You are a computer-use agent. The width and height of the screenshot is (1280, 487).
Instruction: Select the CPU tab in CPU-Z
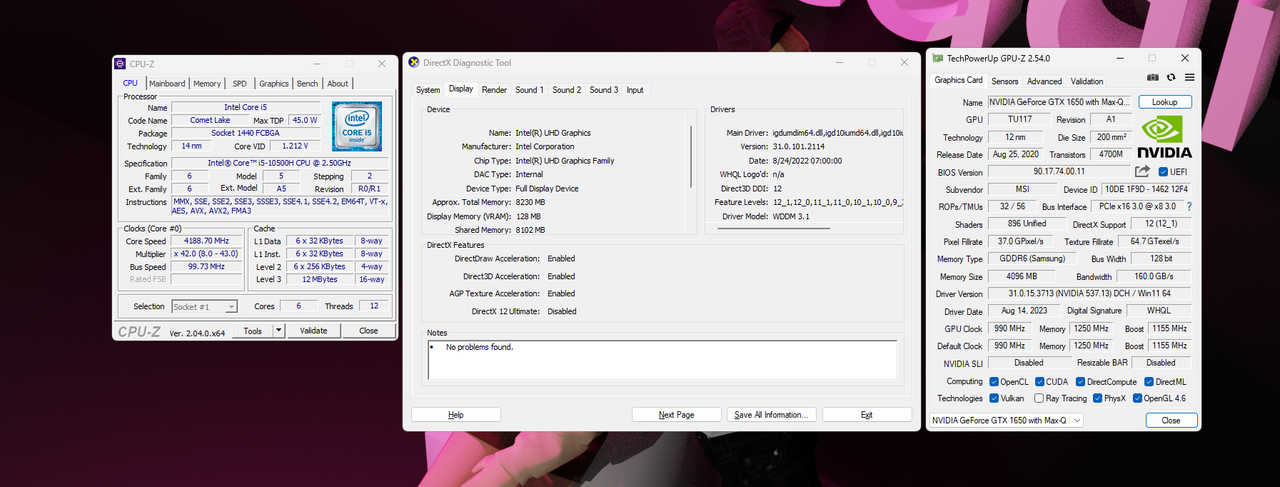[x=130, y=83]
